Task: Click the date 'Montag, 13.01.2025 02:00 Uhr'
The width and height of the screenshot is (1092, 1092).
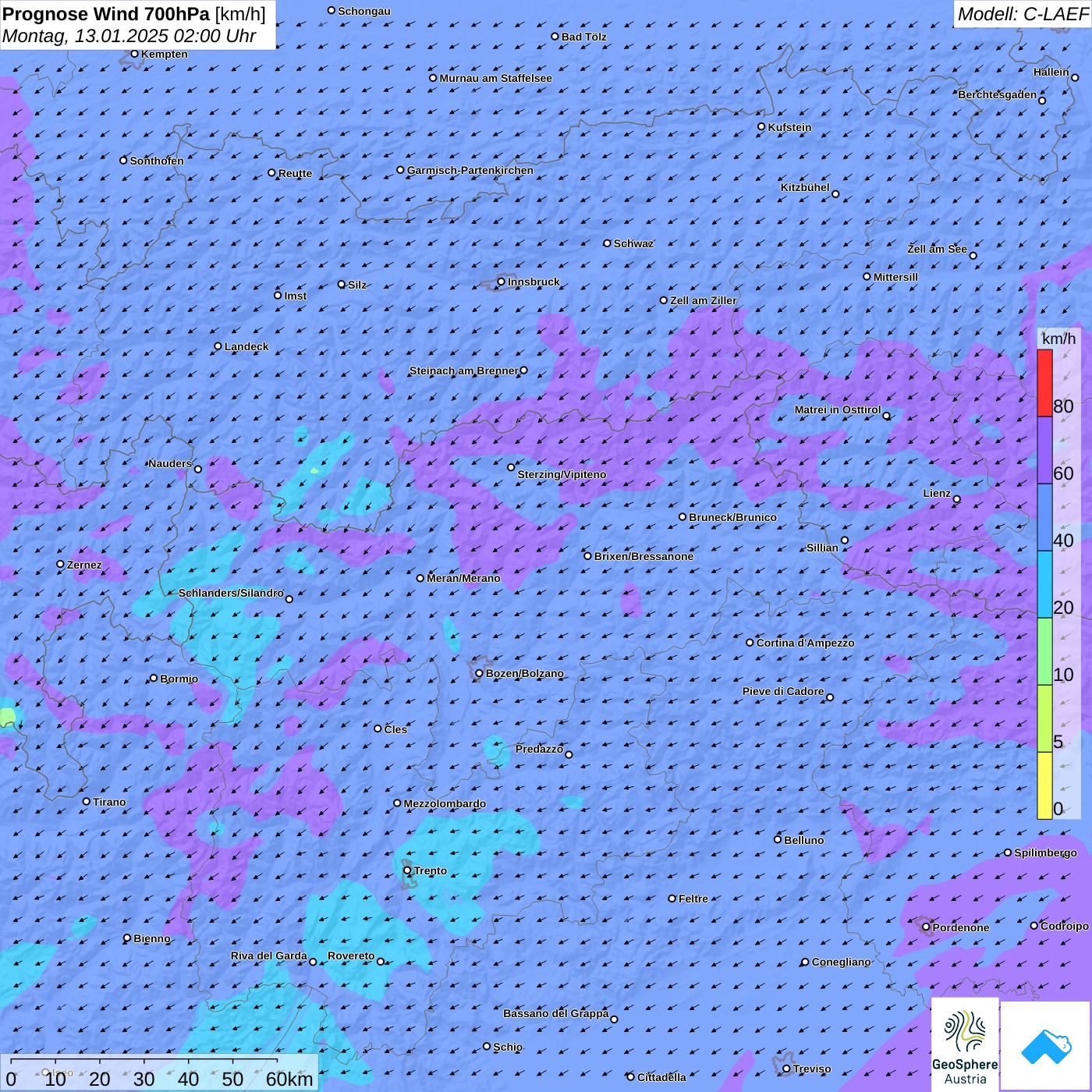Action: point(129,36)
